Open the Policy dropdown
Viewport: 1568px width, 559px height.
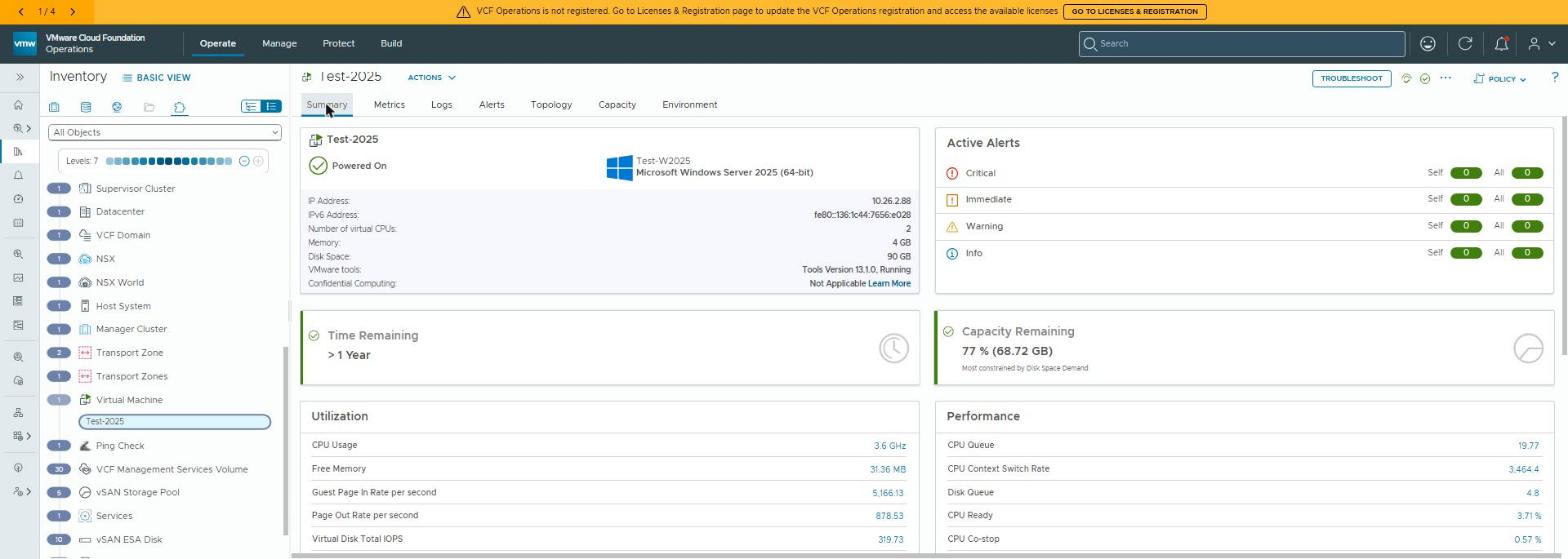(x=1500, y=79)
